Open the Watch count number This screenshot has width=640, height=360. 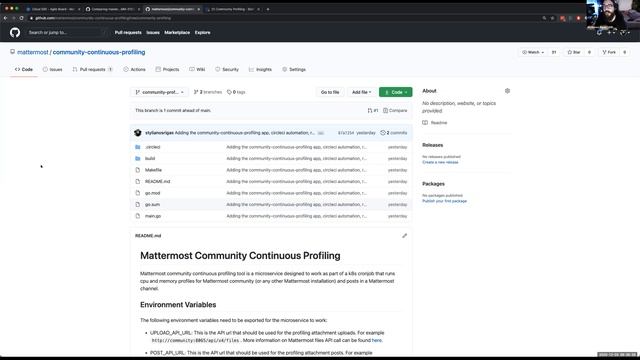tap(554, 52)
